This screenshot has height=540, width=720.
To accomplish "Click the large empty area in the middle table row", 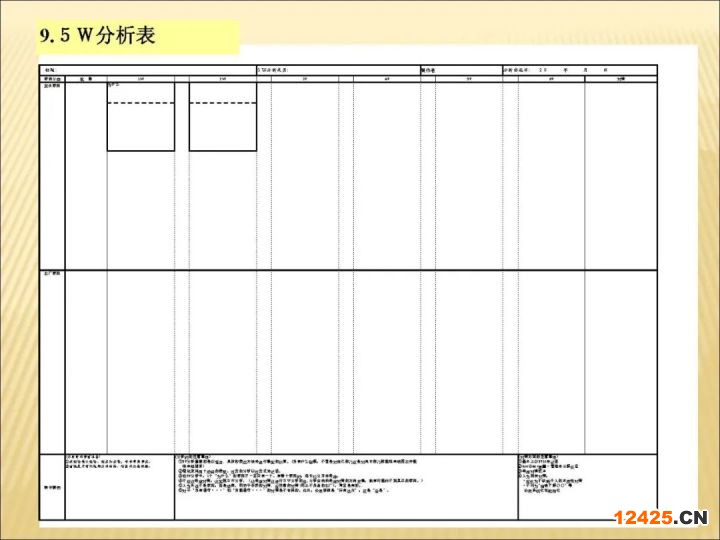I will point(380,360).
